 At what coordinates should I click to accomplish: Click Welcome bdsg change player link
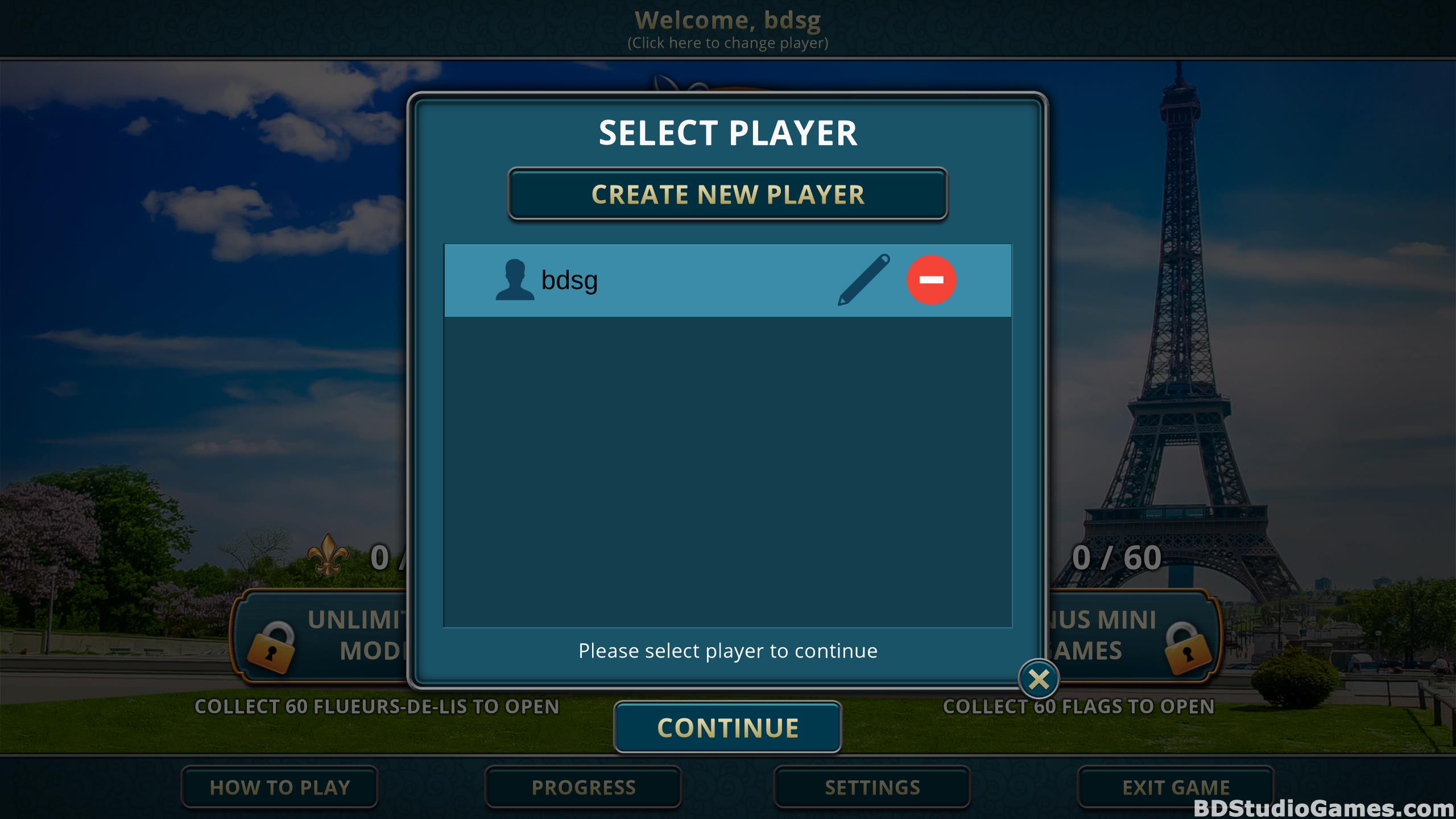(727, 29)
